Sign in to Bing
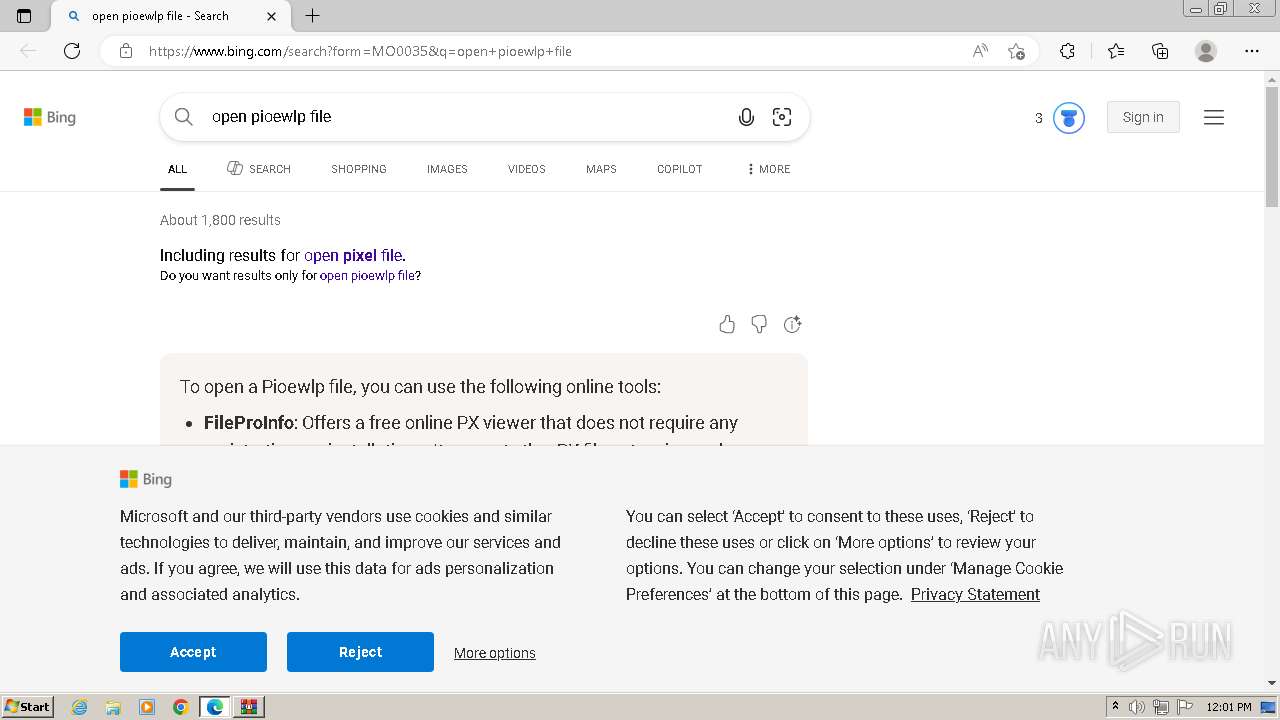Screen dimensions: 1280x720 point(1143,117)
